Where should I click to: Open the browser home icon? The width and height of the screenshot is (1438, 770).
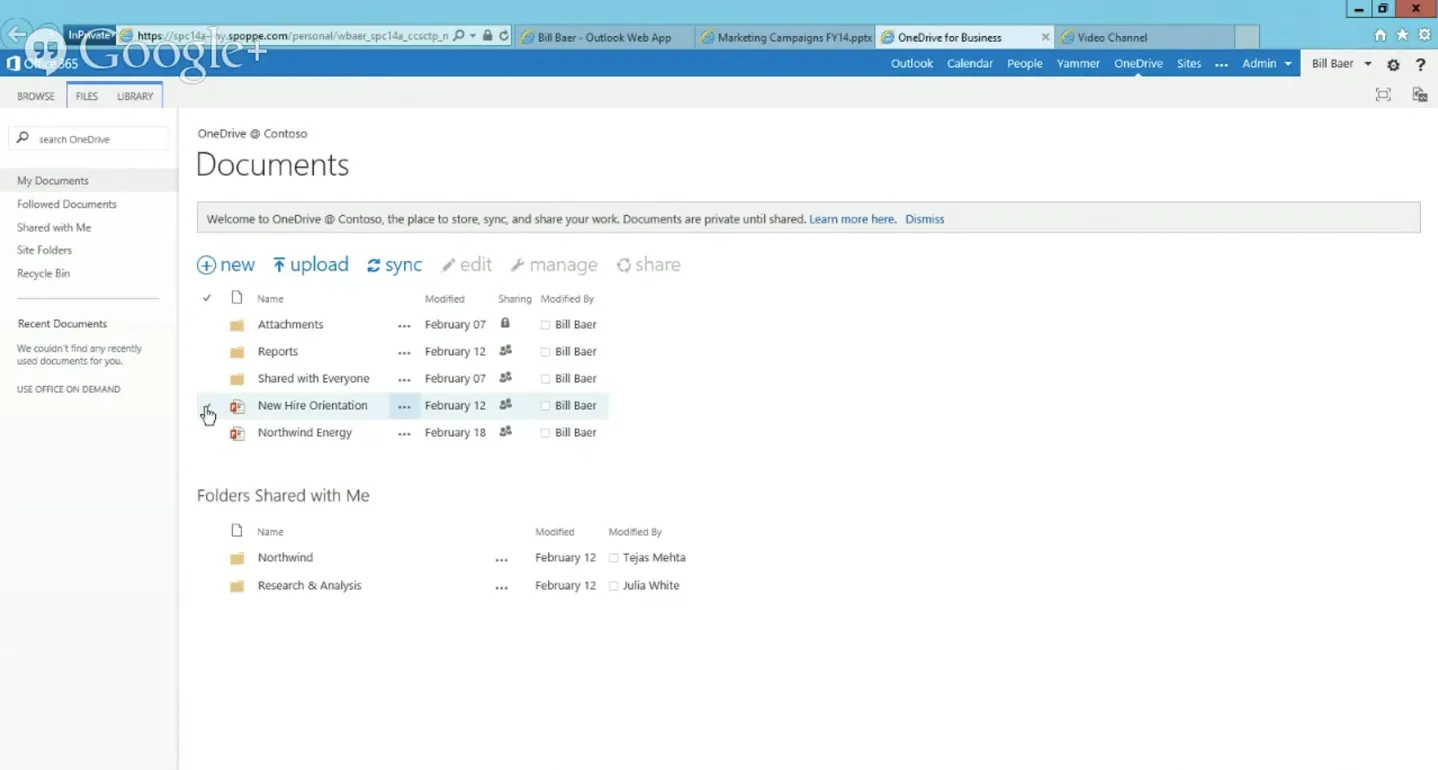(x=1380, y=35)
